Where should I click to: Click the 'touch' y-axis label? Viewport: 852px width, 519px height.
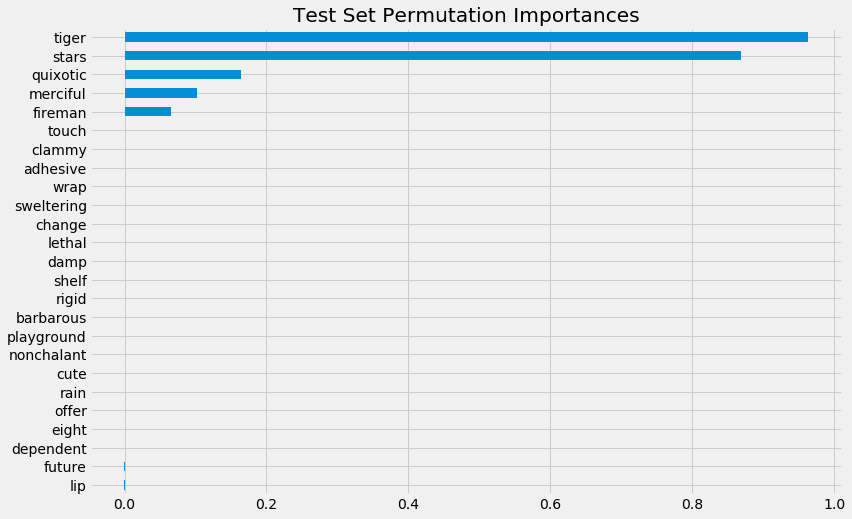point(67,131)
